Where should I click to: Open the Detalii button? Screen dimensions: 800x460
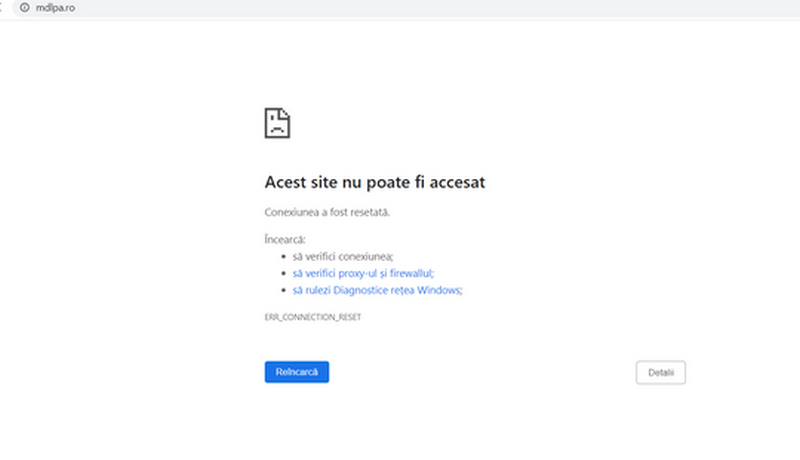click(660, 372)
